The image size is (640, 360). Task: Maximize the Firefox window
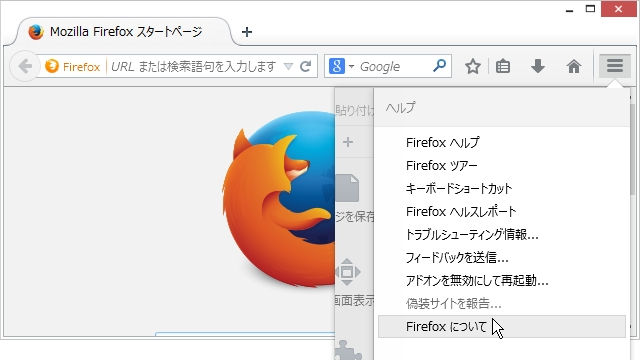pyautogui.click(x=590, y=9)
